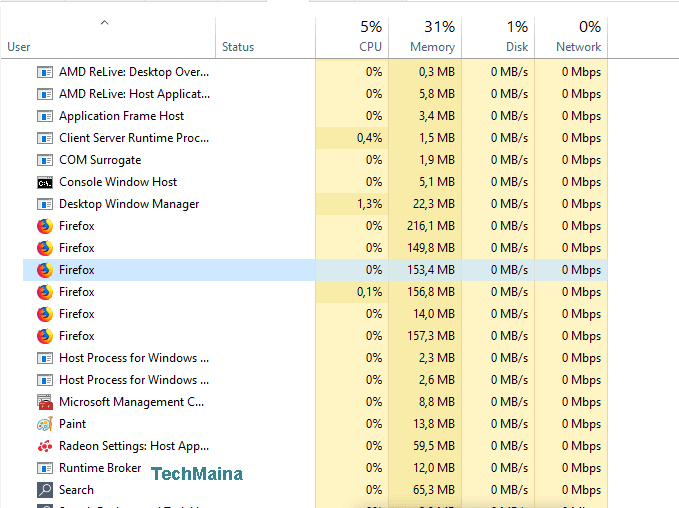Click the Paint palette icon

pos(45,424)
